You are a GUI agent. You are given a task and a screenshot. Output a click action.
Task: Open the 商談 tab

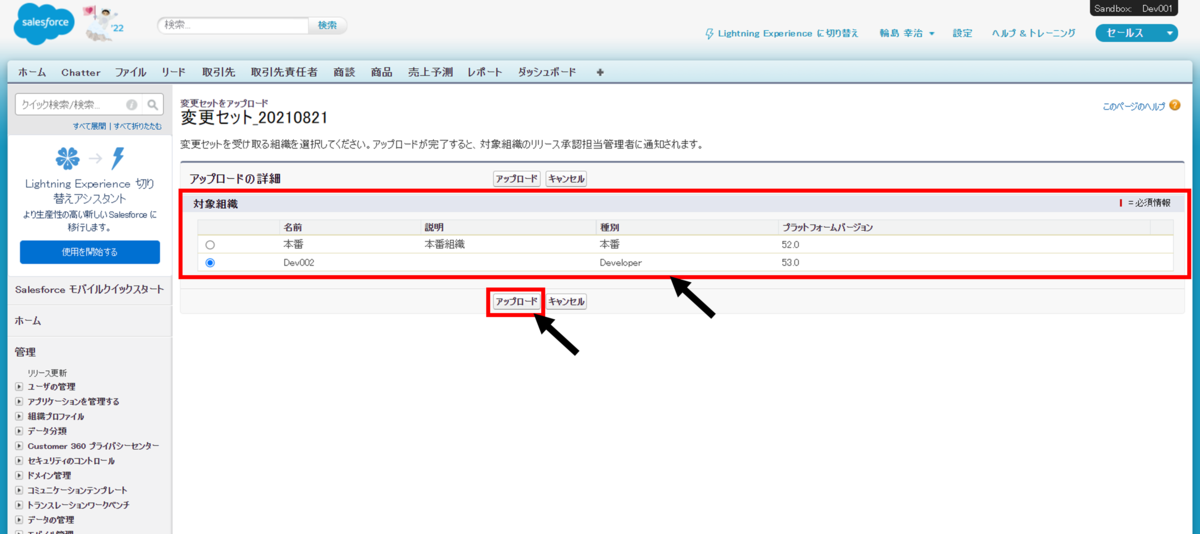pyautogui.click(x=344, y=72)
